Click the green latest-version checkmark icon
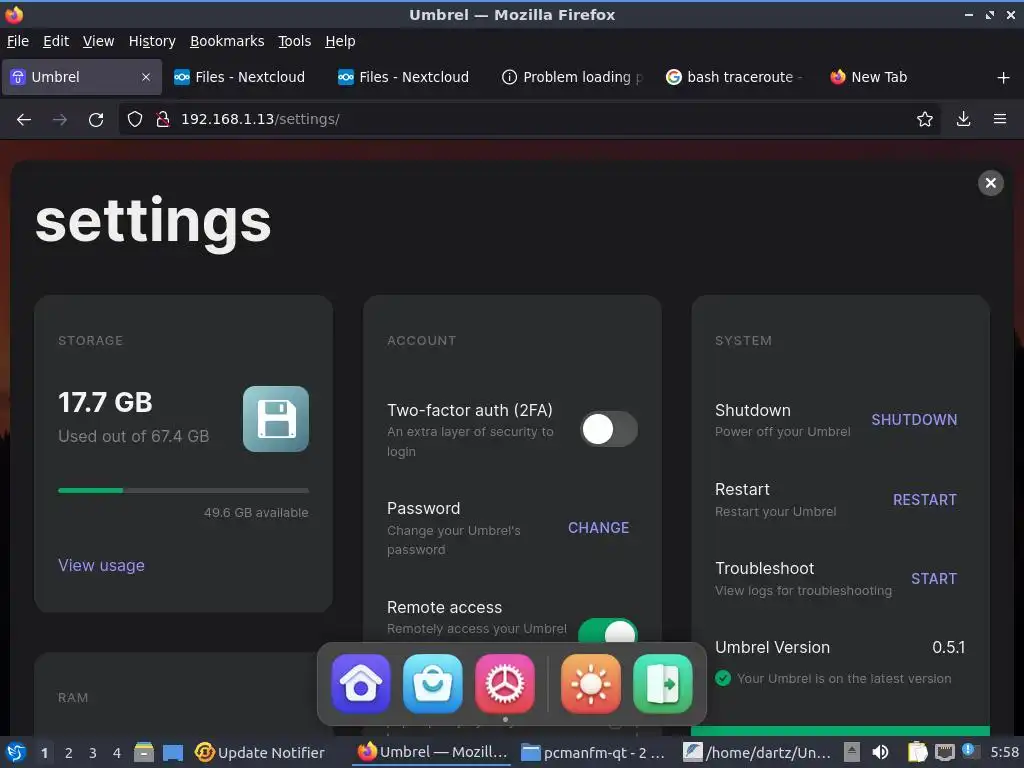 pos(723,679)
